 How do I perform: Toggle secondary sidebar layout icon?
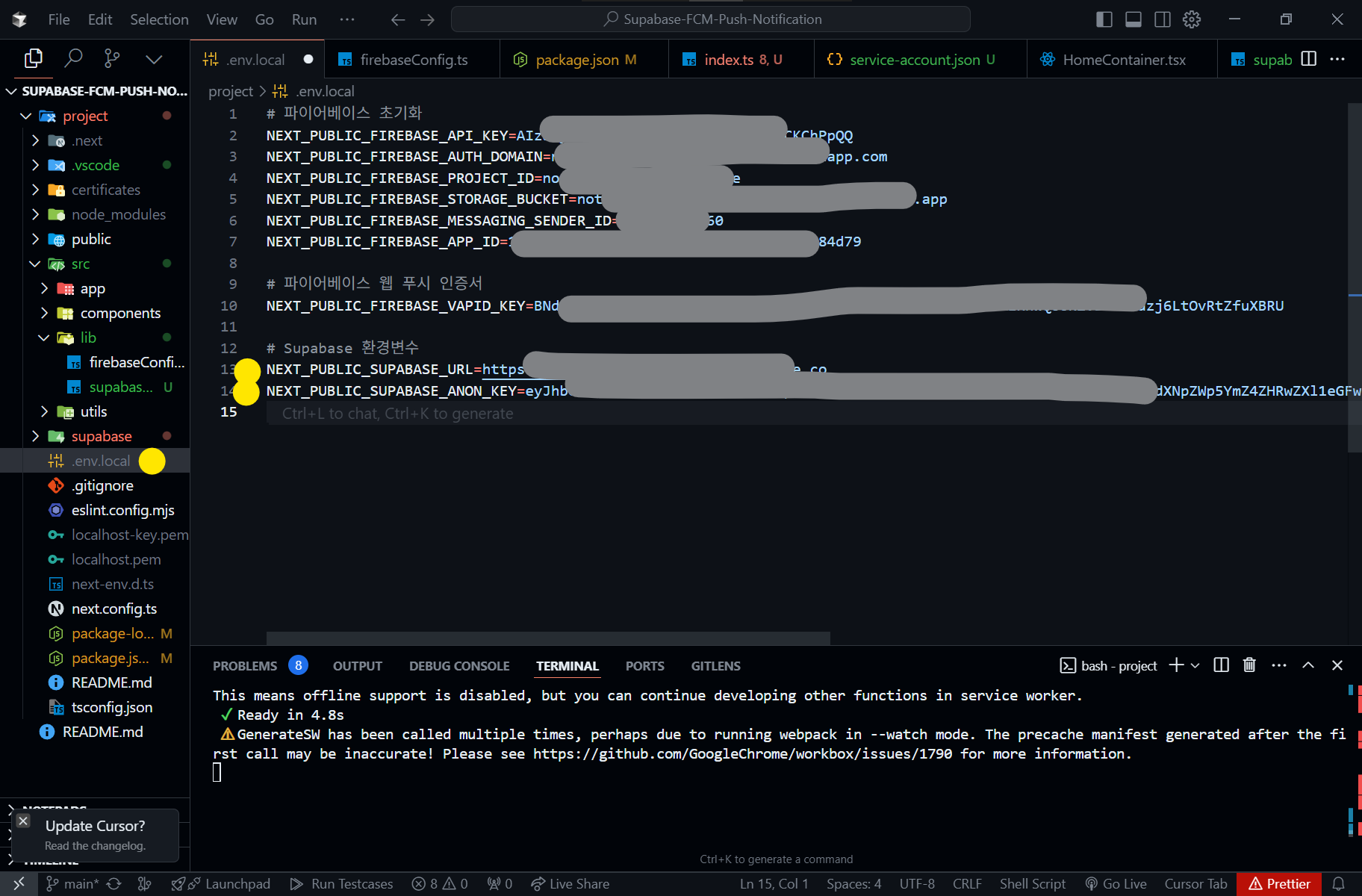(1163, 19)
